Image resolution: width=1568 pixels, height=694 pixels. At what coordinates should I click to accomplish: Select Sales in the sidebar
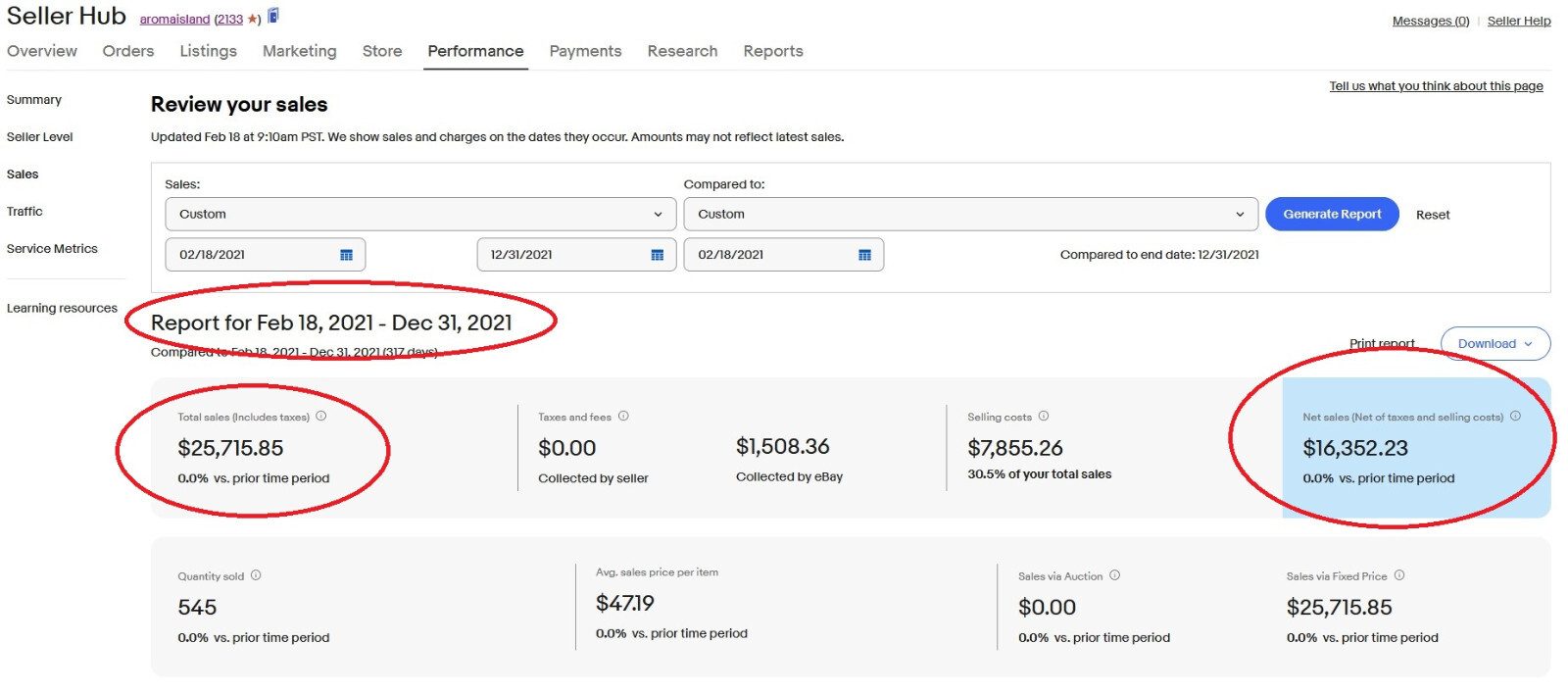[23, 174]
